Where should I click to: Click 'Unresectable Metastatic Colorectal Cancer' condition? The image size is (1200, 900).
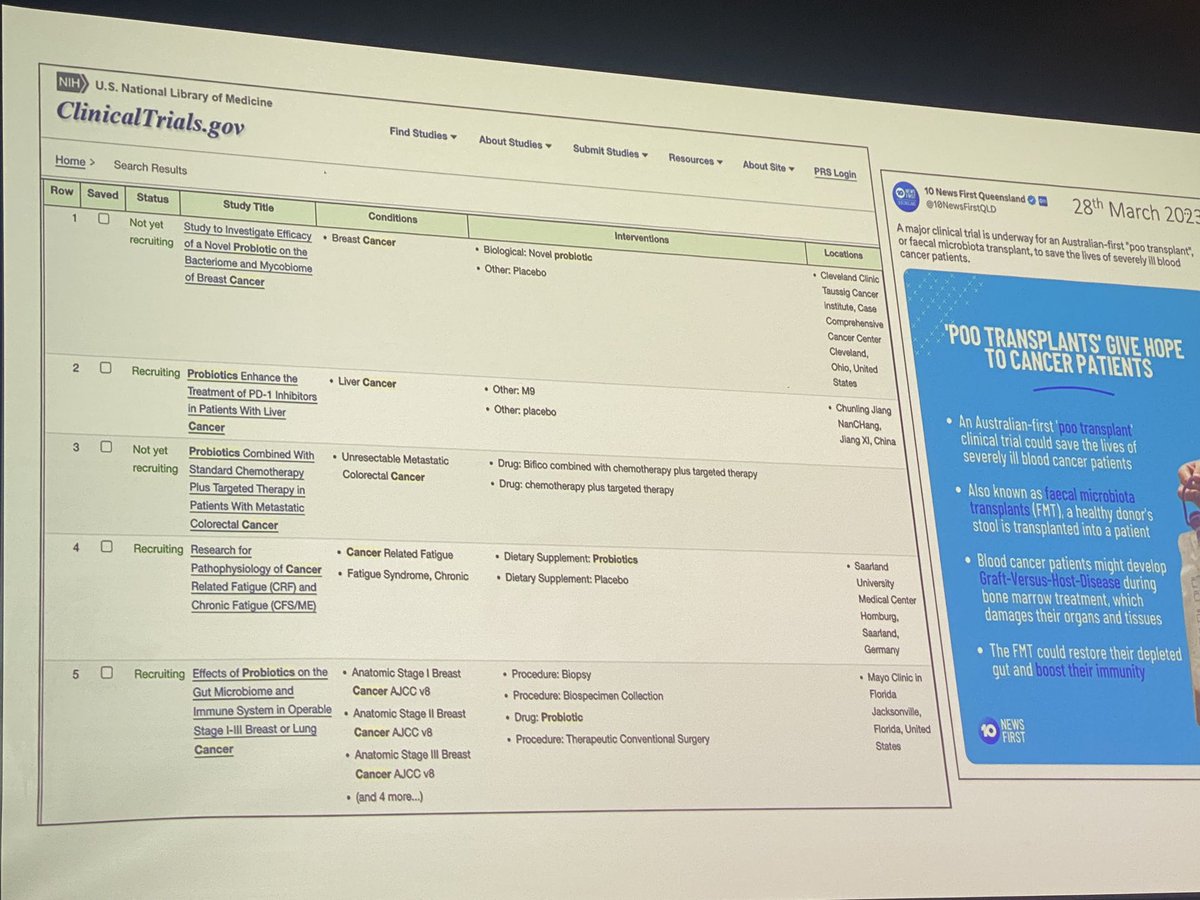395,467
